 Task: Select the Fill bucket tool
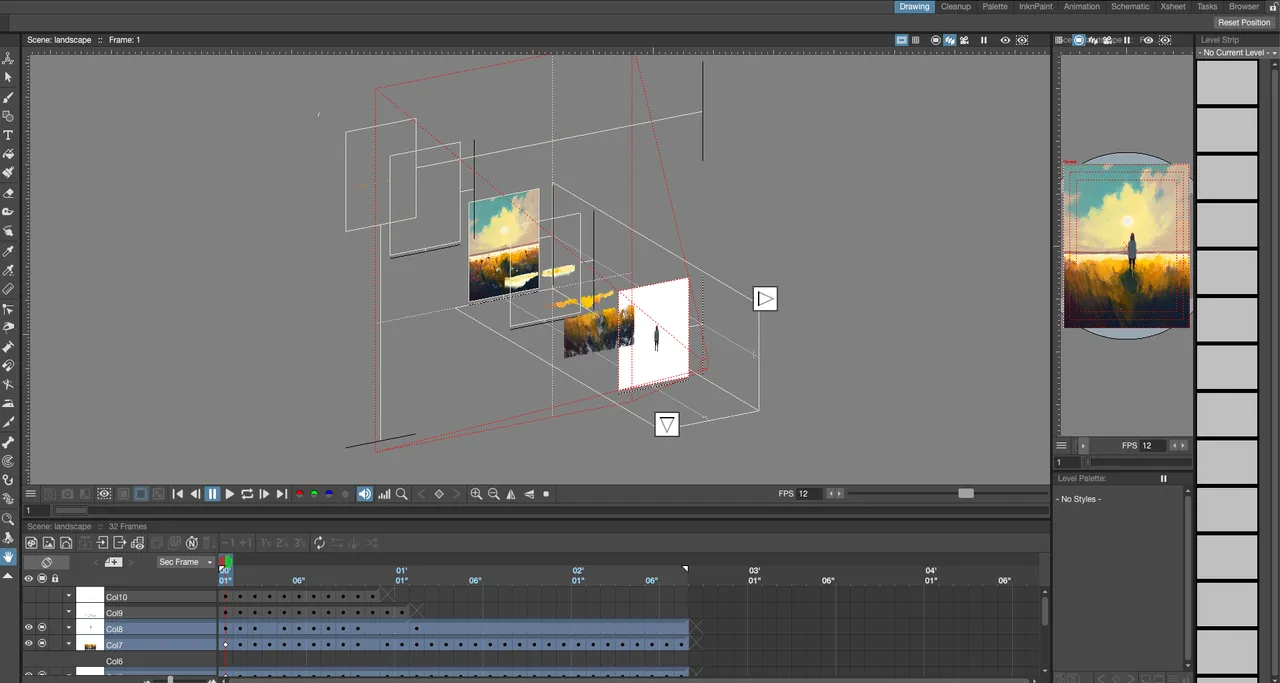(x=8, y=154)
